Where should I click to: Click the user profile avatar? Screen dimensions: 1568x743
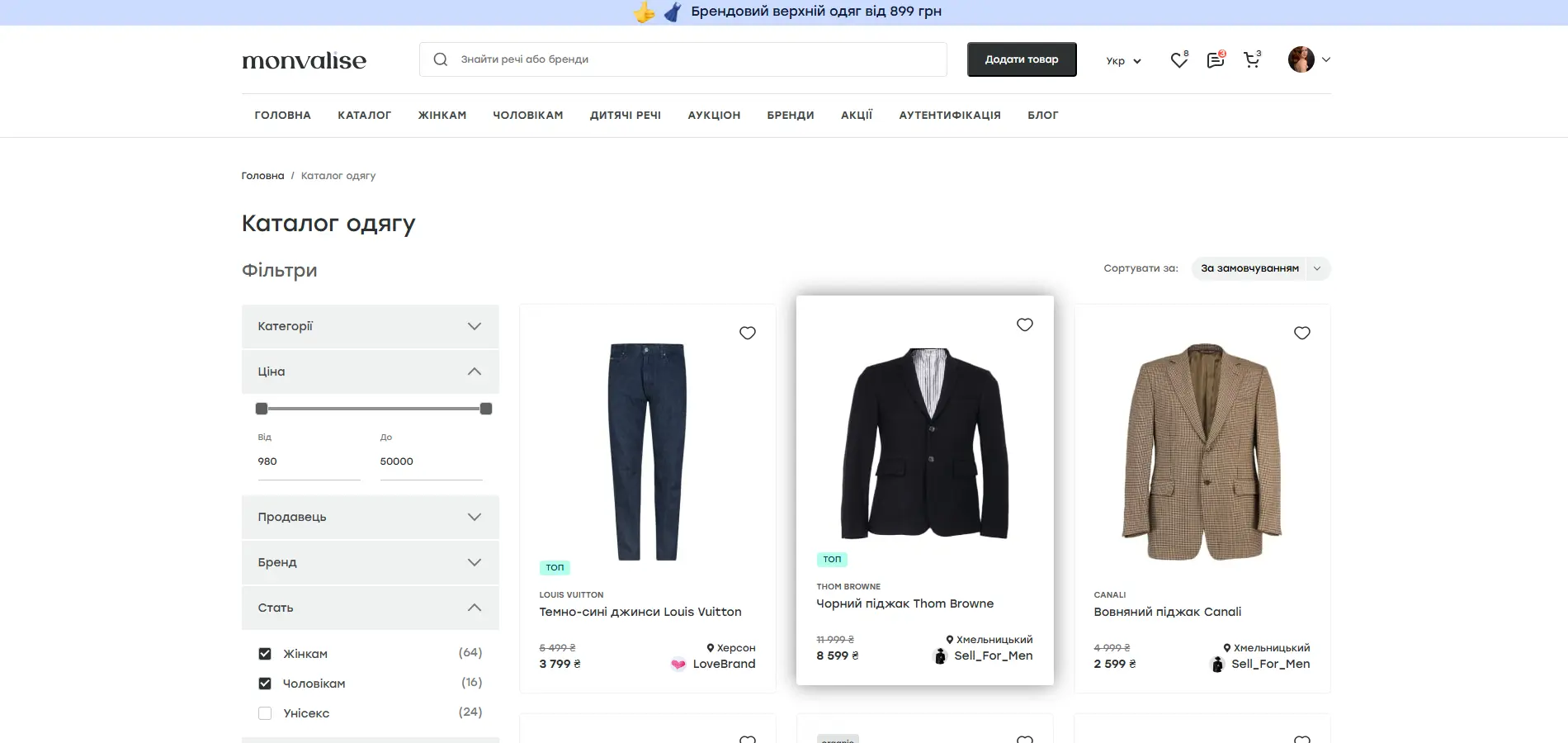1301,59
